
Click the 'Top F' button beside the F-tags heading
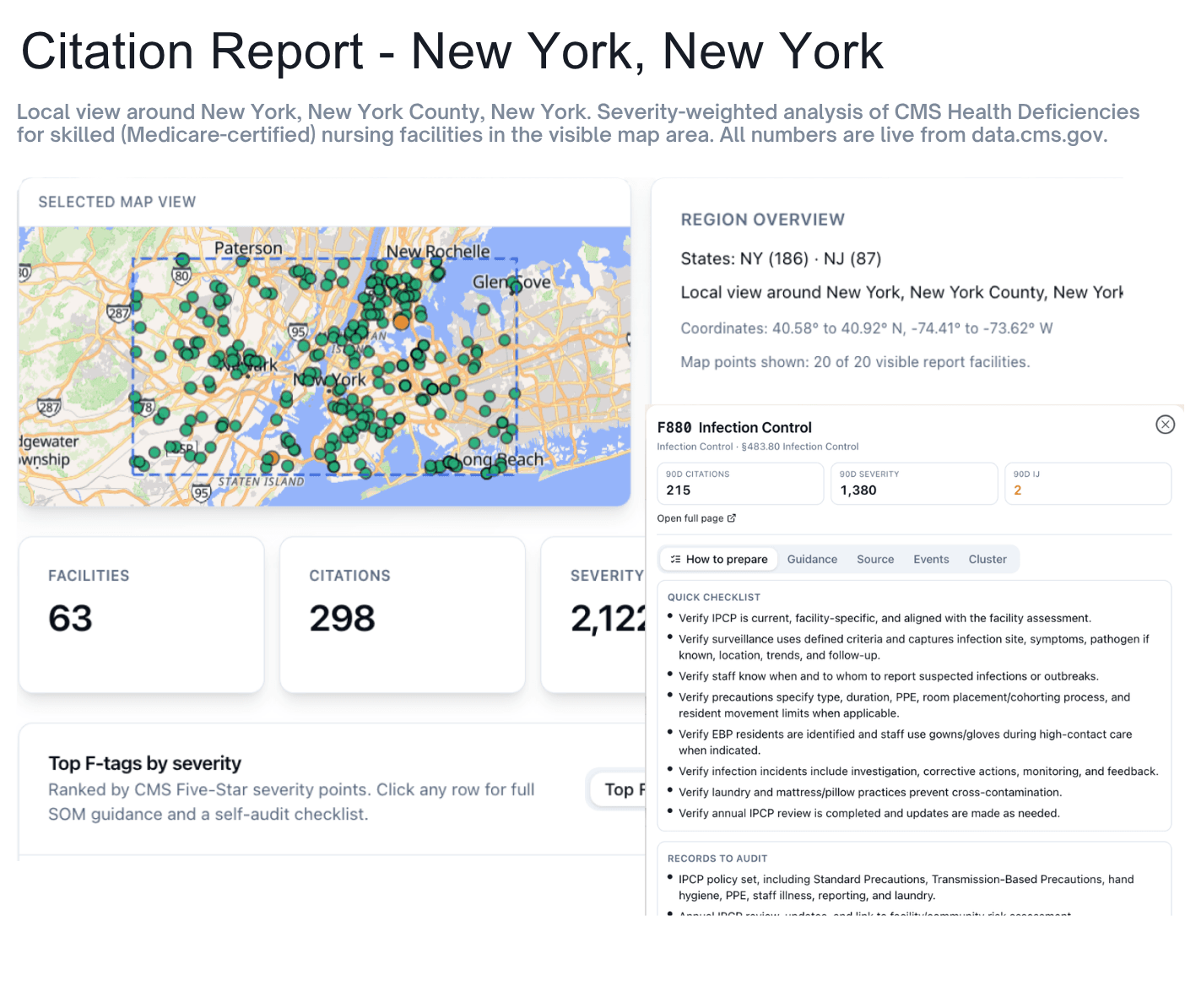[x=619, y=789]
